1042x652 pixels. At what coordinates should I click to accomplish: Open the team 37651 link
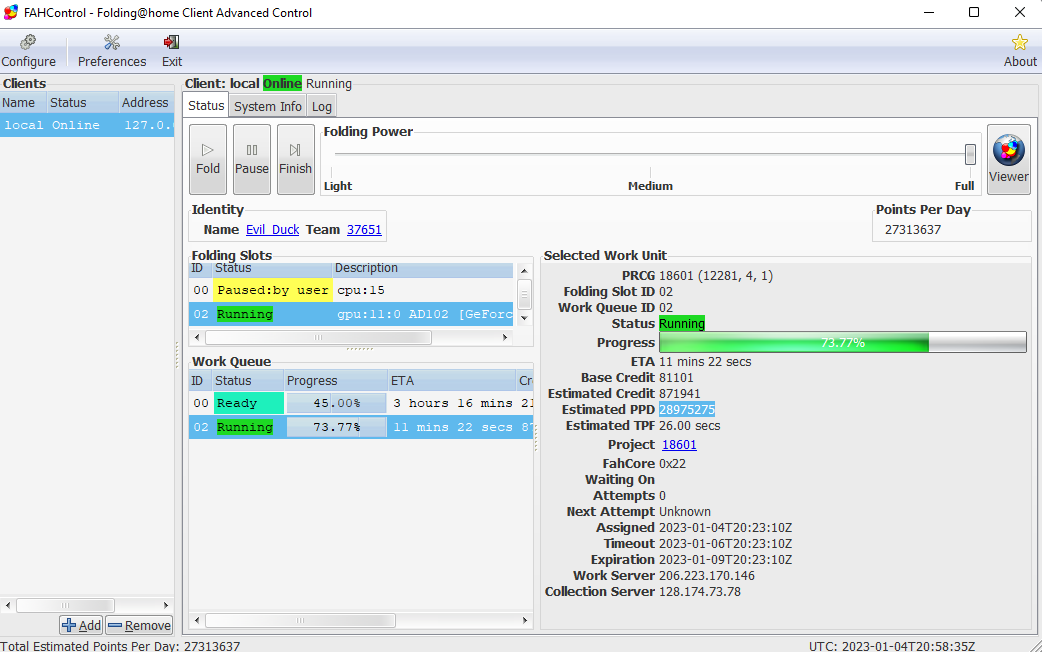pyautogui.click(x=364, y=229)
